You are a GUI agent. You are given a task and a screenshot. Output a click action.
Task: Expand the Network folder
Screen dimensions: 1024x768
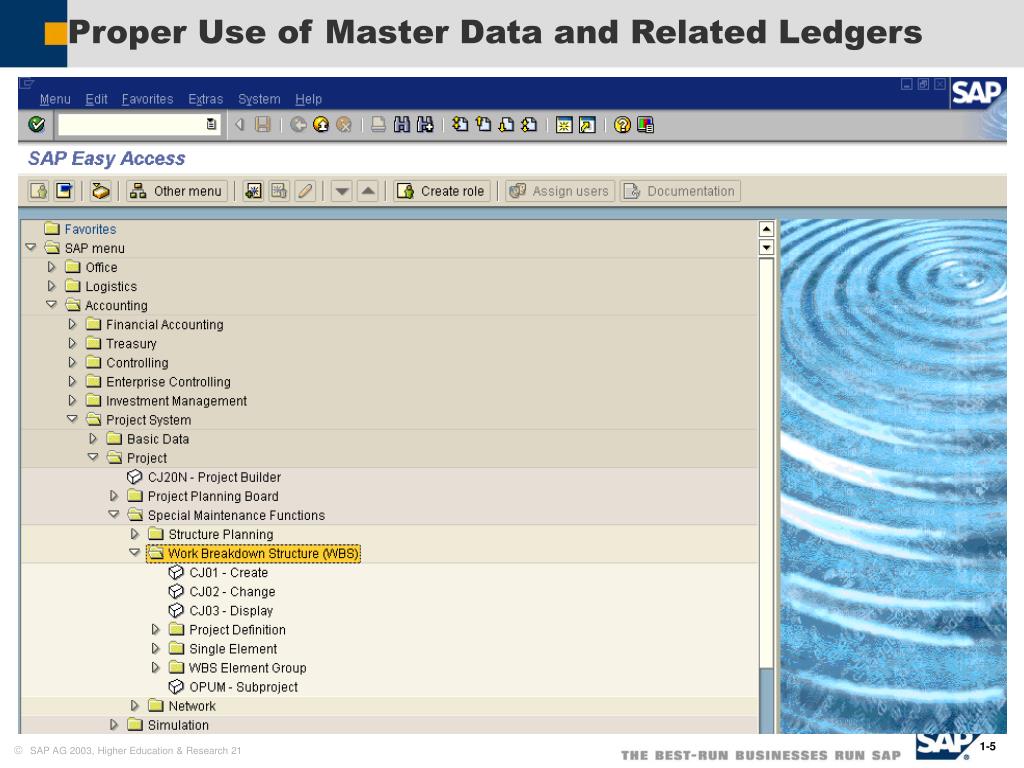pyautogui.click(x=135, y=705)
